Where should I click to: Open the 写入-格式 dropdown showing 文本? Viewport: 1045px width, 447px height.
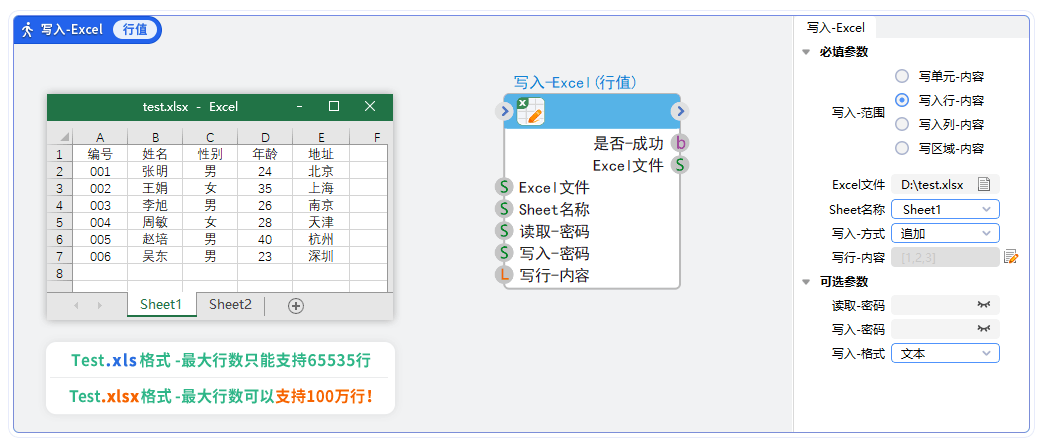click(x=945, y=353)
